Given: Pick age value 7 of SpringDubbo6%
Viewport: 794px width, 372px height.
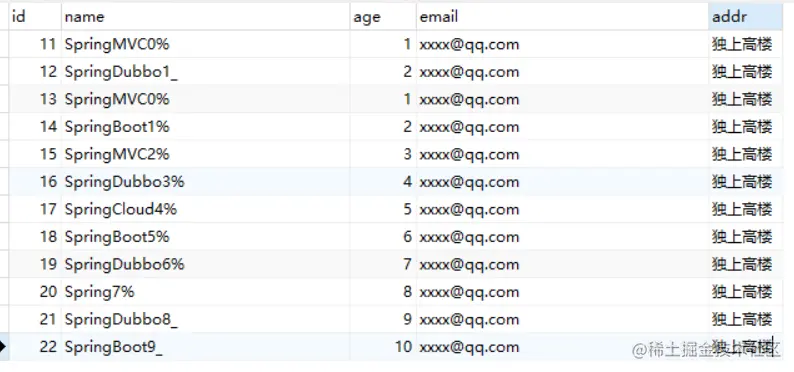Looking at the screenshot, I should [x=383, y=264].
